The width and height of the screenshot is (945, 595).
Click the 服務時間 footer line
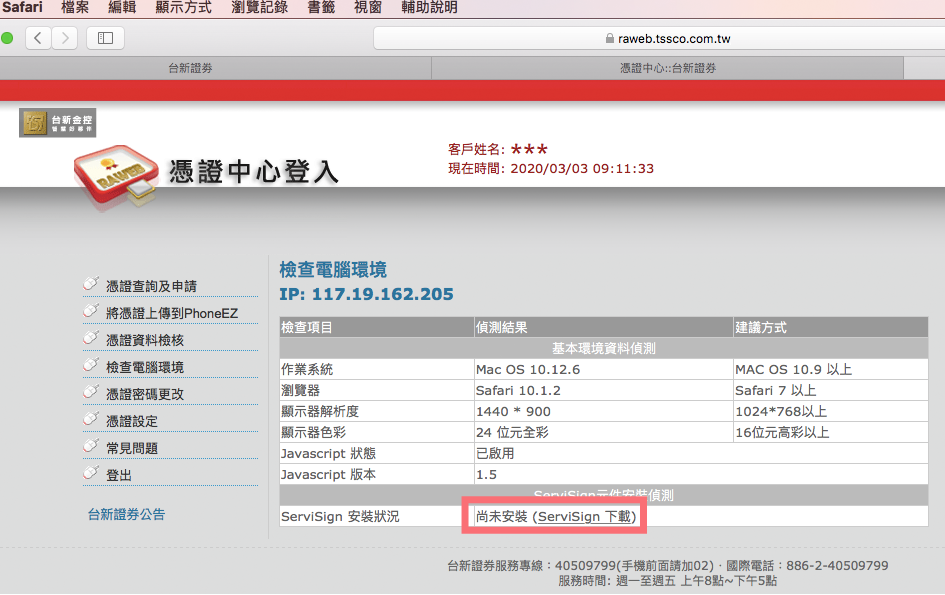click(x=668, y=581)
